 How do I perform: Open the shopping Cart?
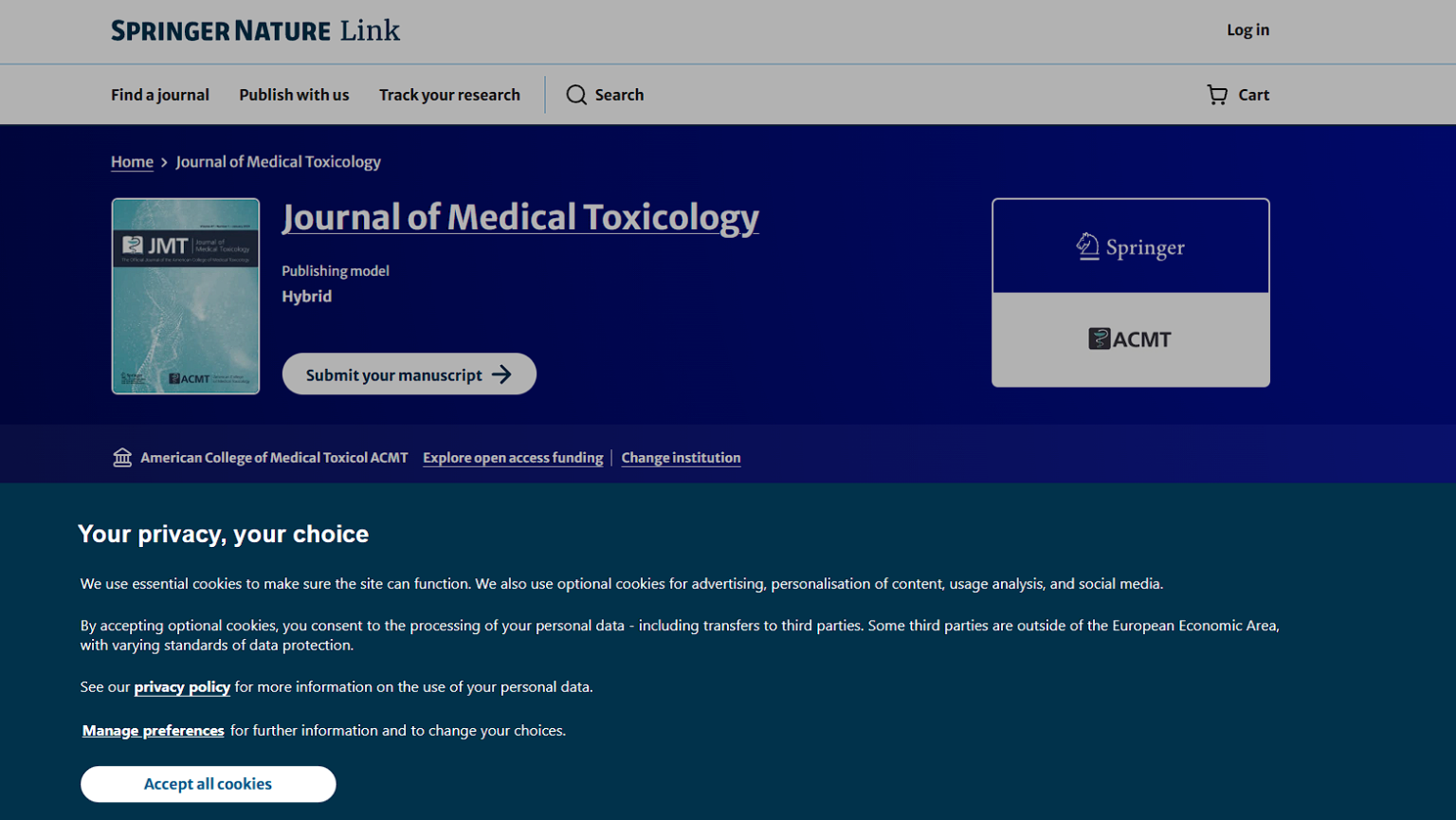tap(1238, 95)
